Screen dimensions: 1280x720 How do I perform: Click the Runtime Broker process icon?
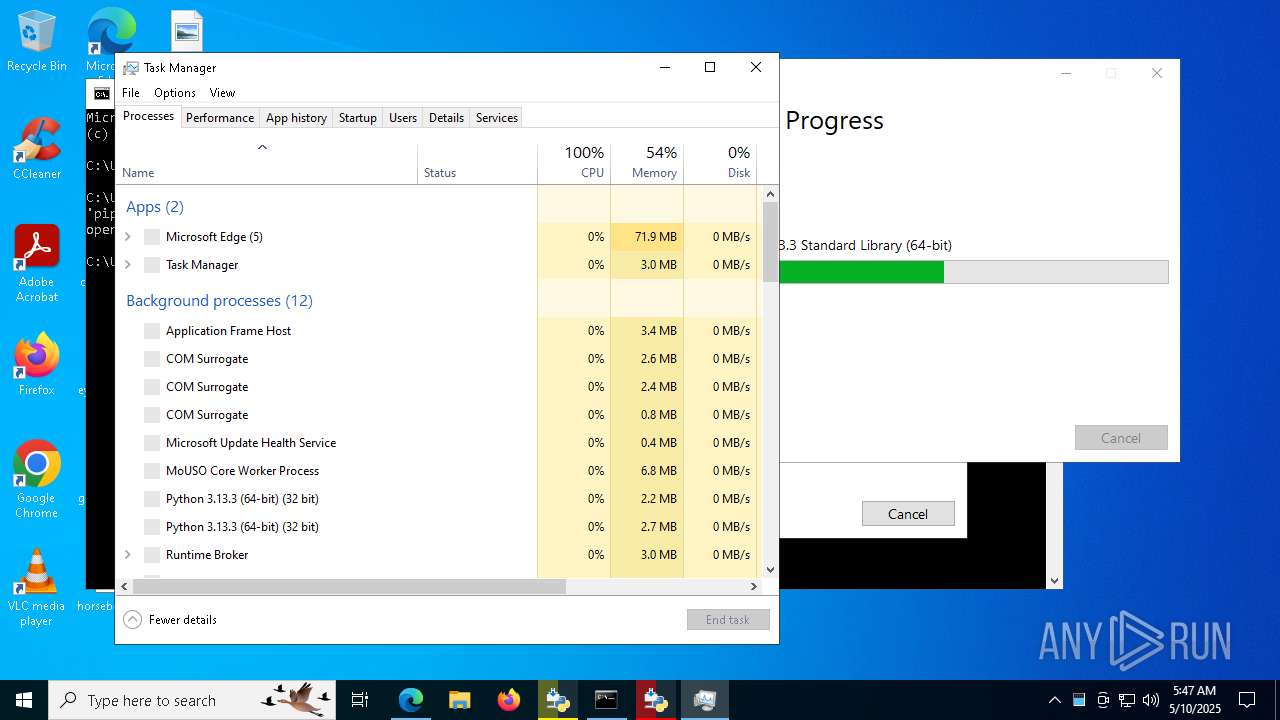152,555
